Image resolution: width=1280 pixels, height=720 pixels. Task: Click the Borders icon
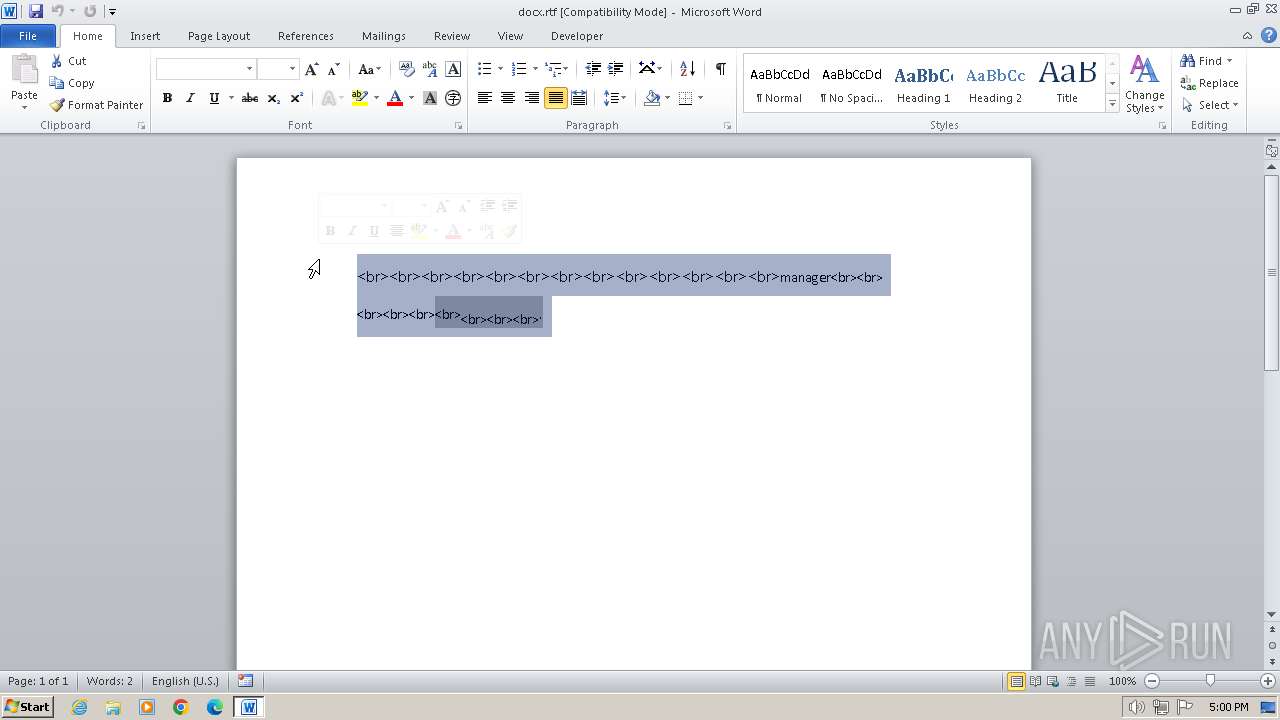[x=685, y=98]
